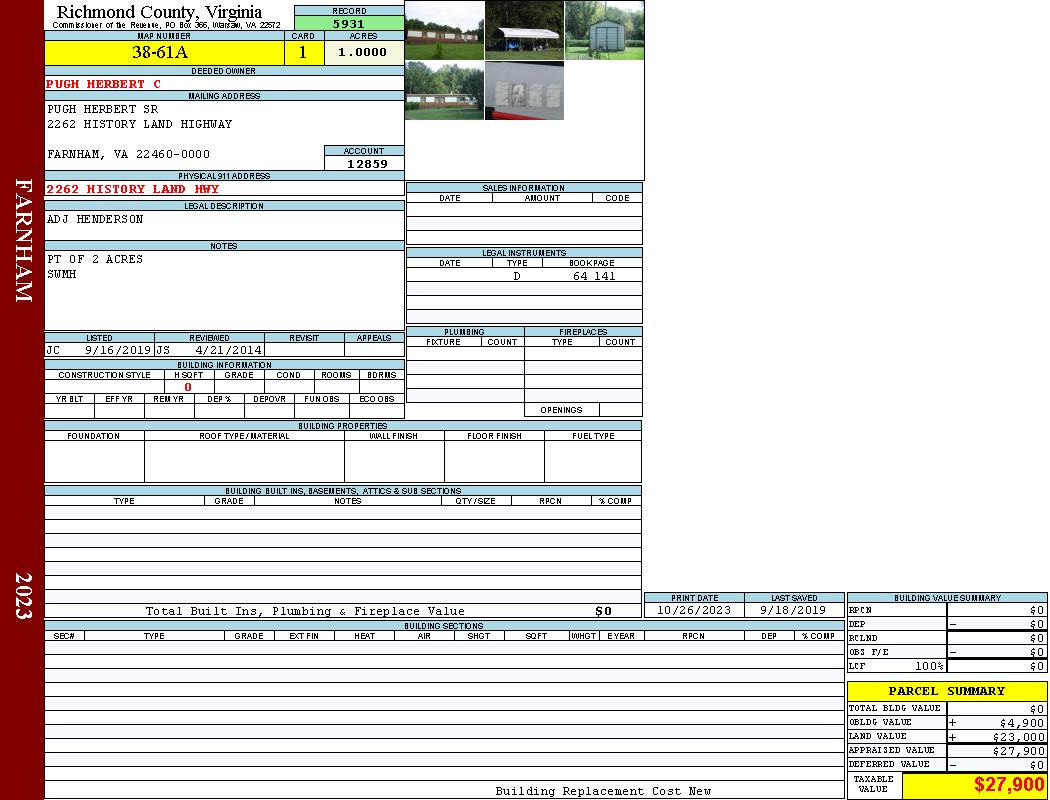Click the record number 5931 field
The width and height of the screenshot is (1050, 800).
click(349, 23)
